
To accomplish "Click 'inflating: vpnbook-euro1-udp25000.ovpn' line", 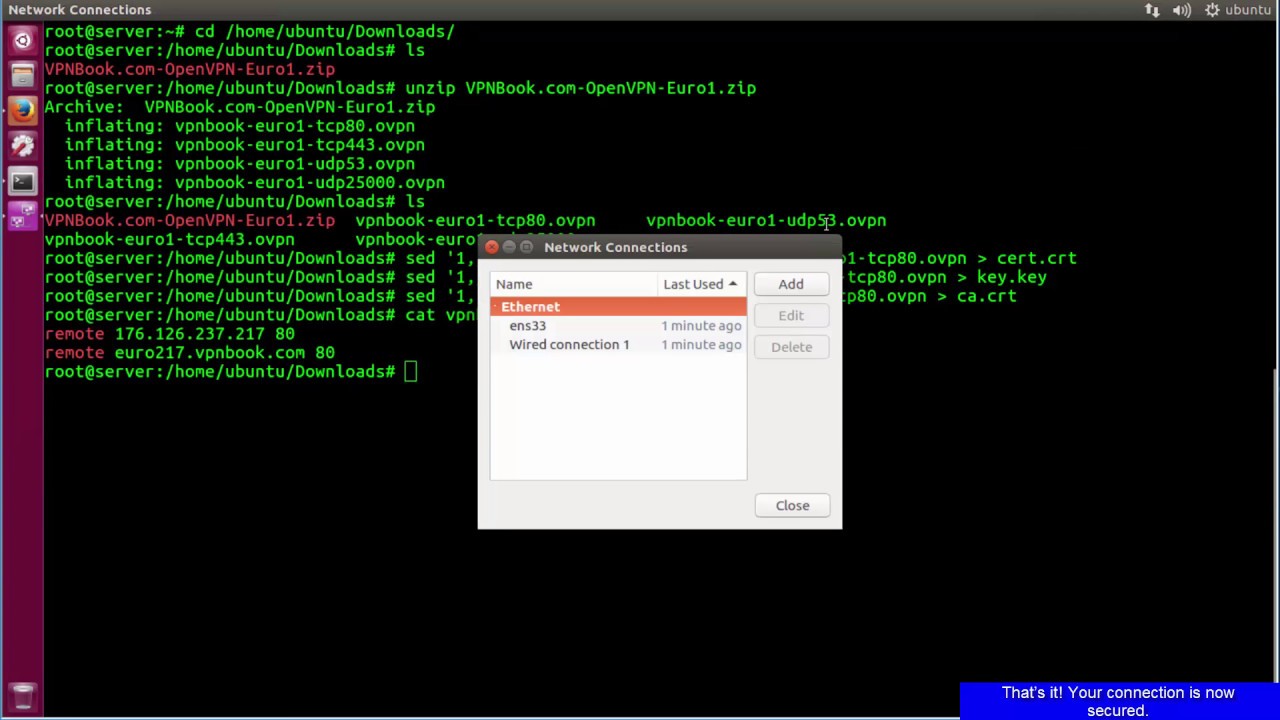I will click(x=255, y=182).
